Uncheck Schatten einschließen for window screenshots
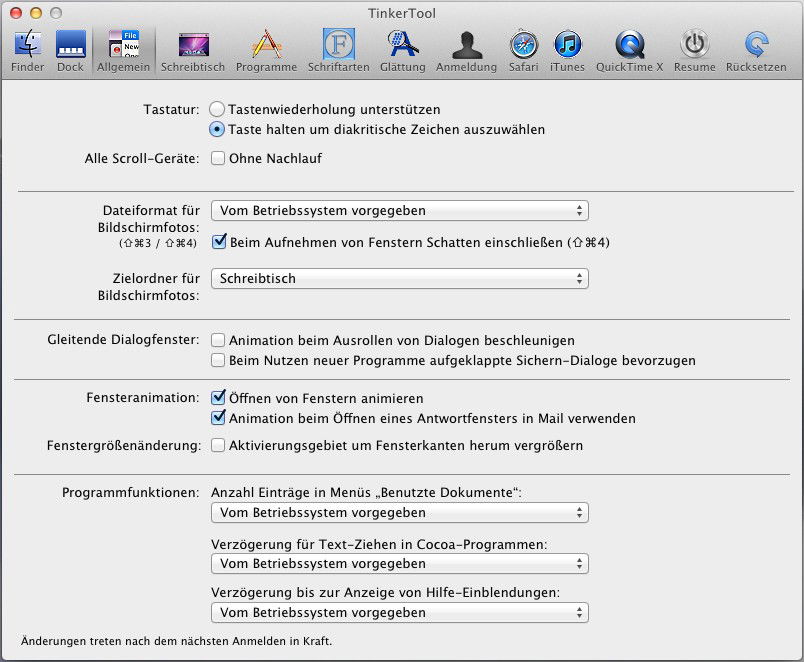804x662 pixels. tap(219, 242)
